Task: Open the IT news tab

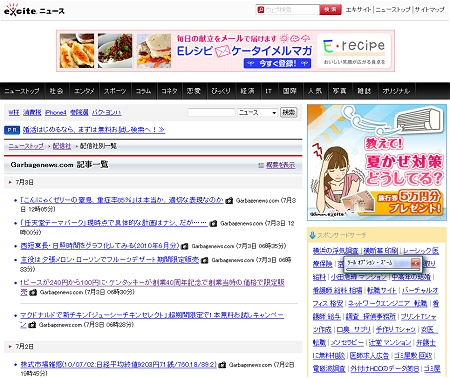Action: tap(269, 91)
